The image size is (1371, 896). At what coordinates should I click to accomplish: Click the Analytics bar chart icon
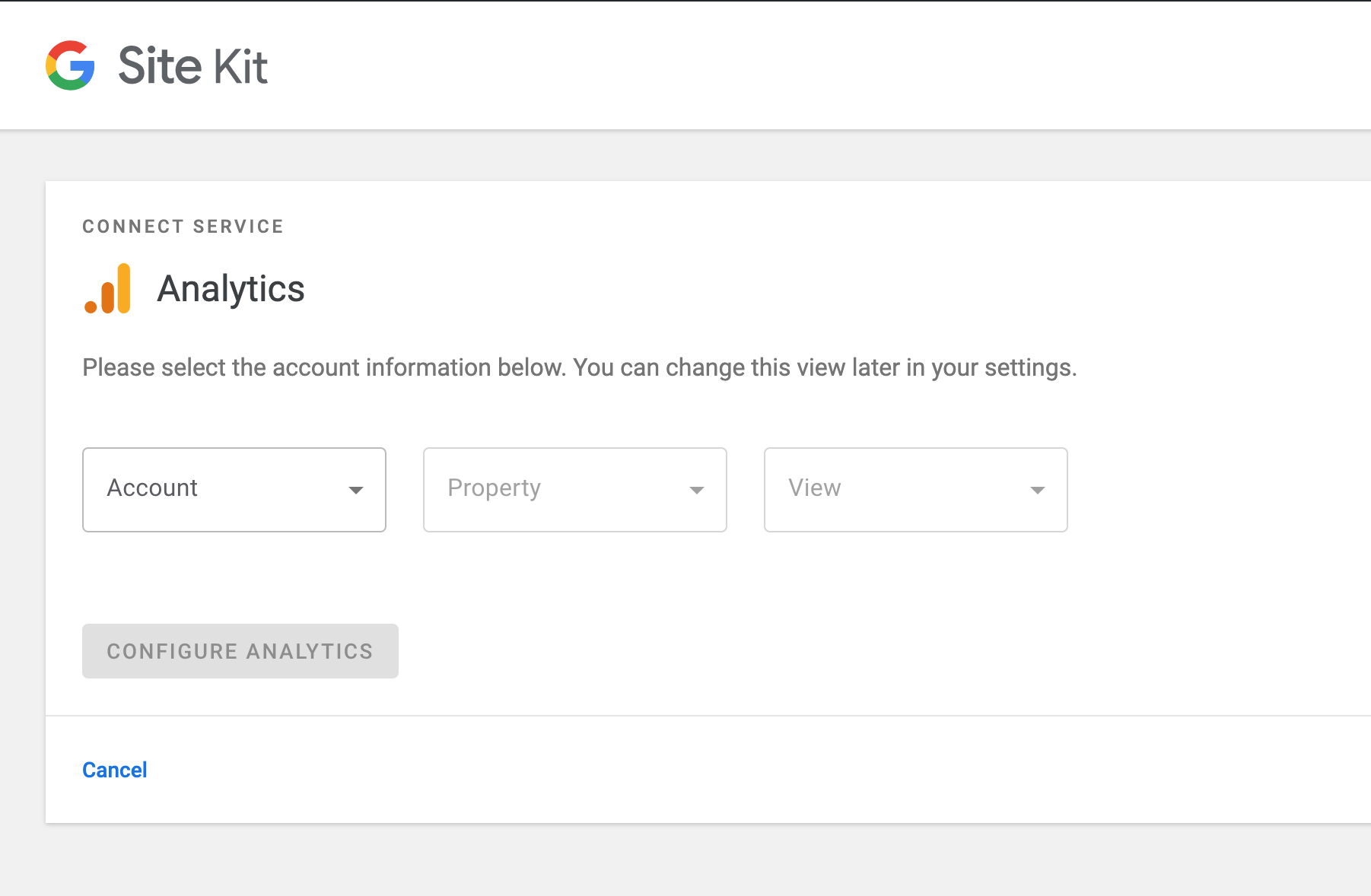(x=107, y=288)
